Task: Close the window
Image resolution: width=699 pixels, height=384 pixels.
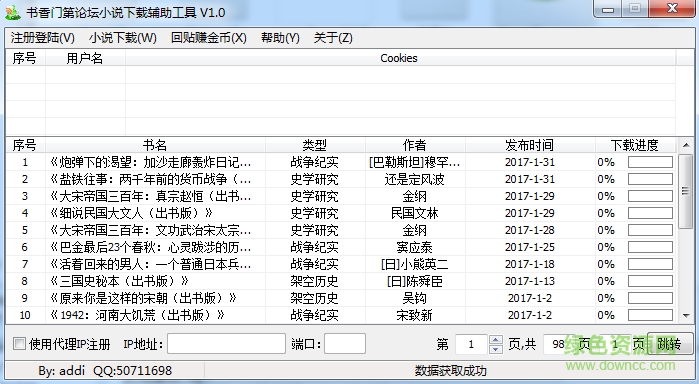Action: pyautogui.click(x=673, y=8)
